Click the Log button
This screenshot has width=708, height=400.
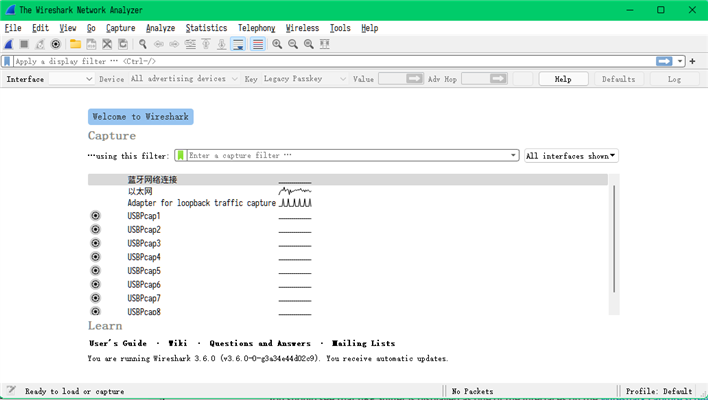click(x=675, y=79)
